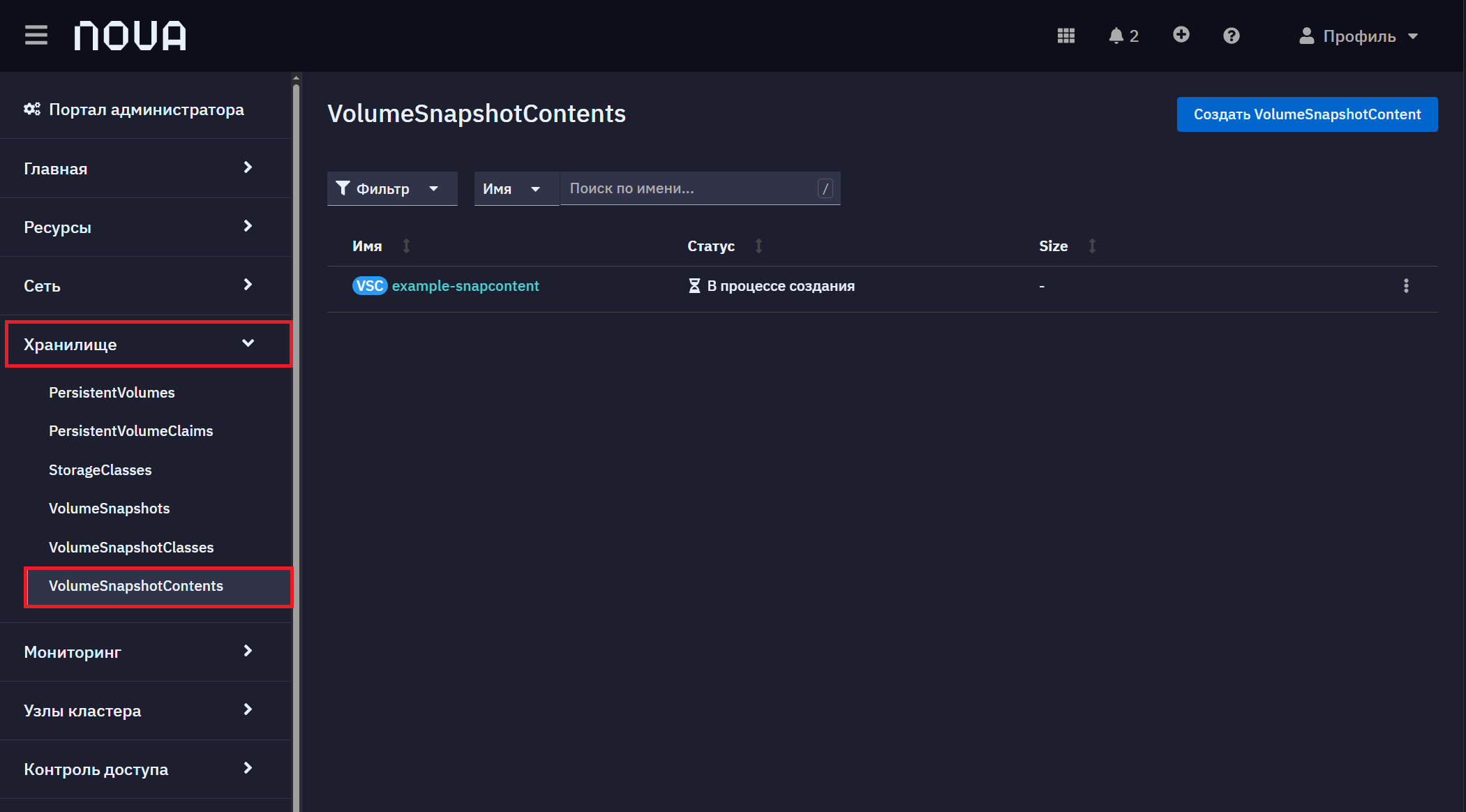Open the Профиль user menu

(1358, 36)
